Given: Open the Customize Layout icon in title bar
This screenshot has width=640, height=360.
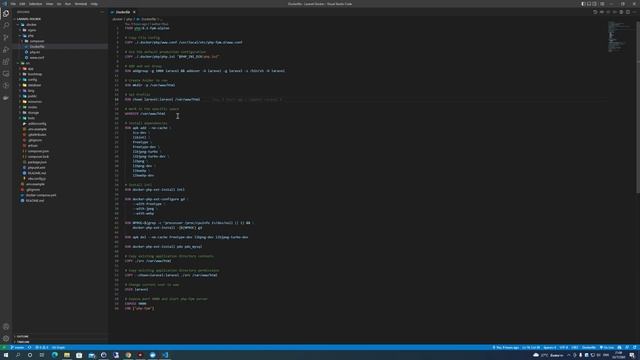Looking at the screenshot, I should point(602,4).
